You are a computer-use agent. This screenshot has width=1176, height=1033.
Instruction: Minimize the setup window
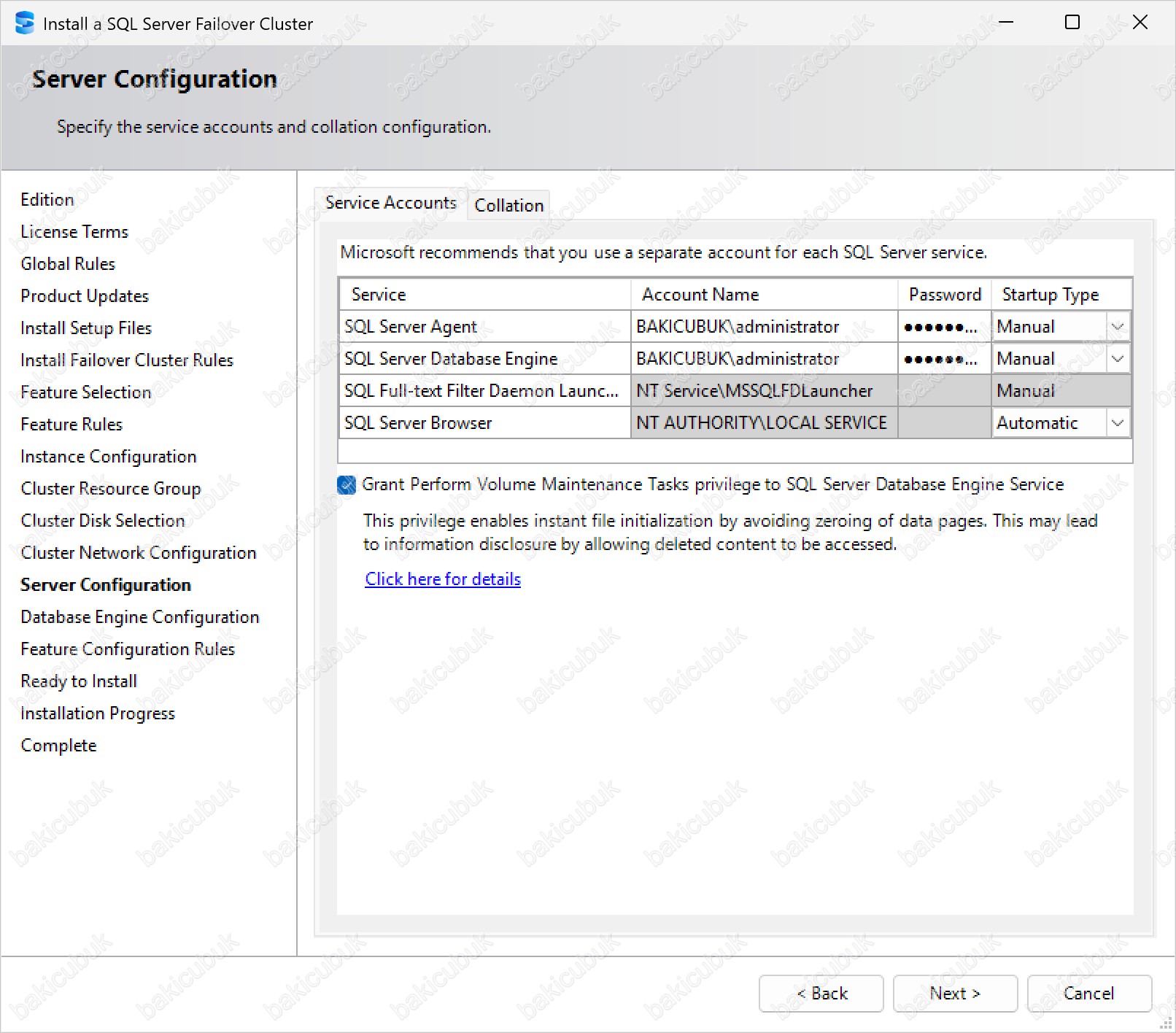tap(1006, 23)
